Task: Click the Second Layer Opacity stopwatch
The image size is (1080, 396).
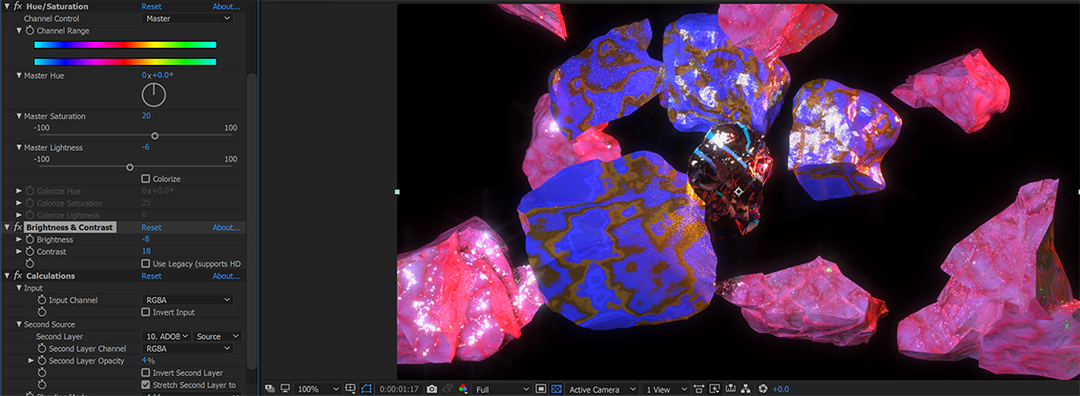Action: 41,360
